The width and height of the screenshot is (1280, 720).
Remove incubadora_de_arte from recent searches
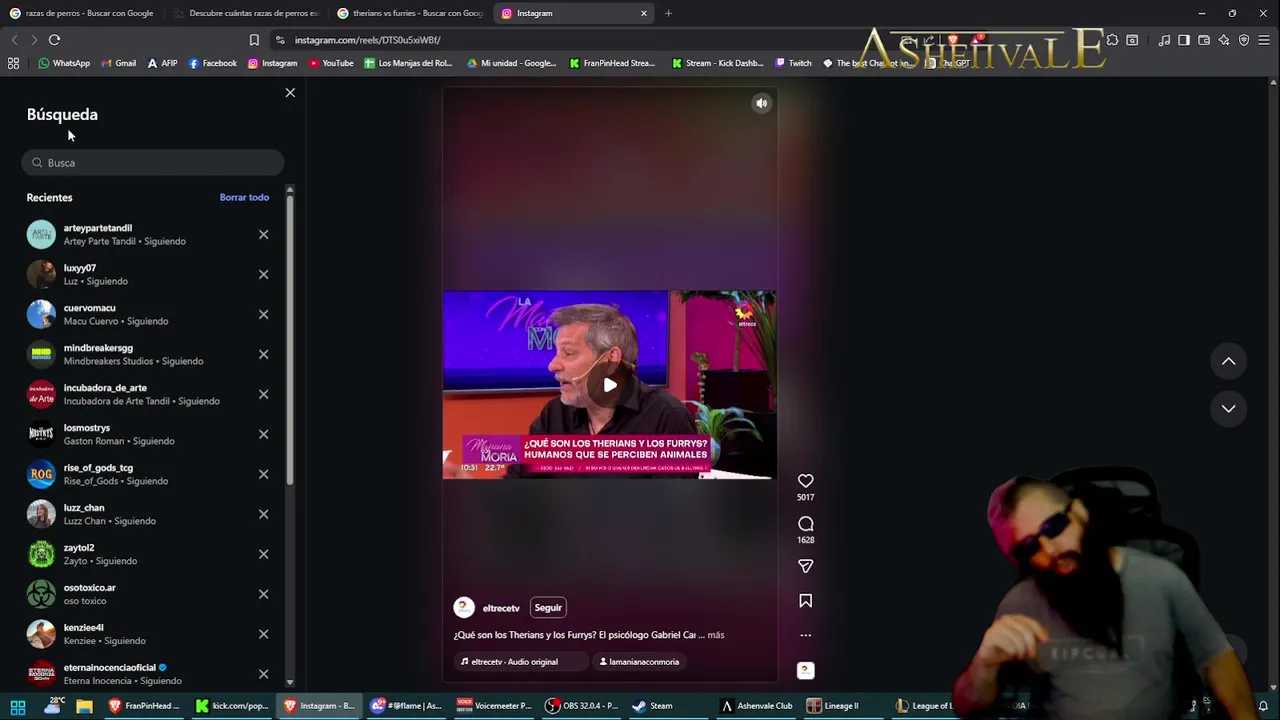coord(264,395)
